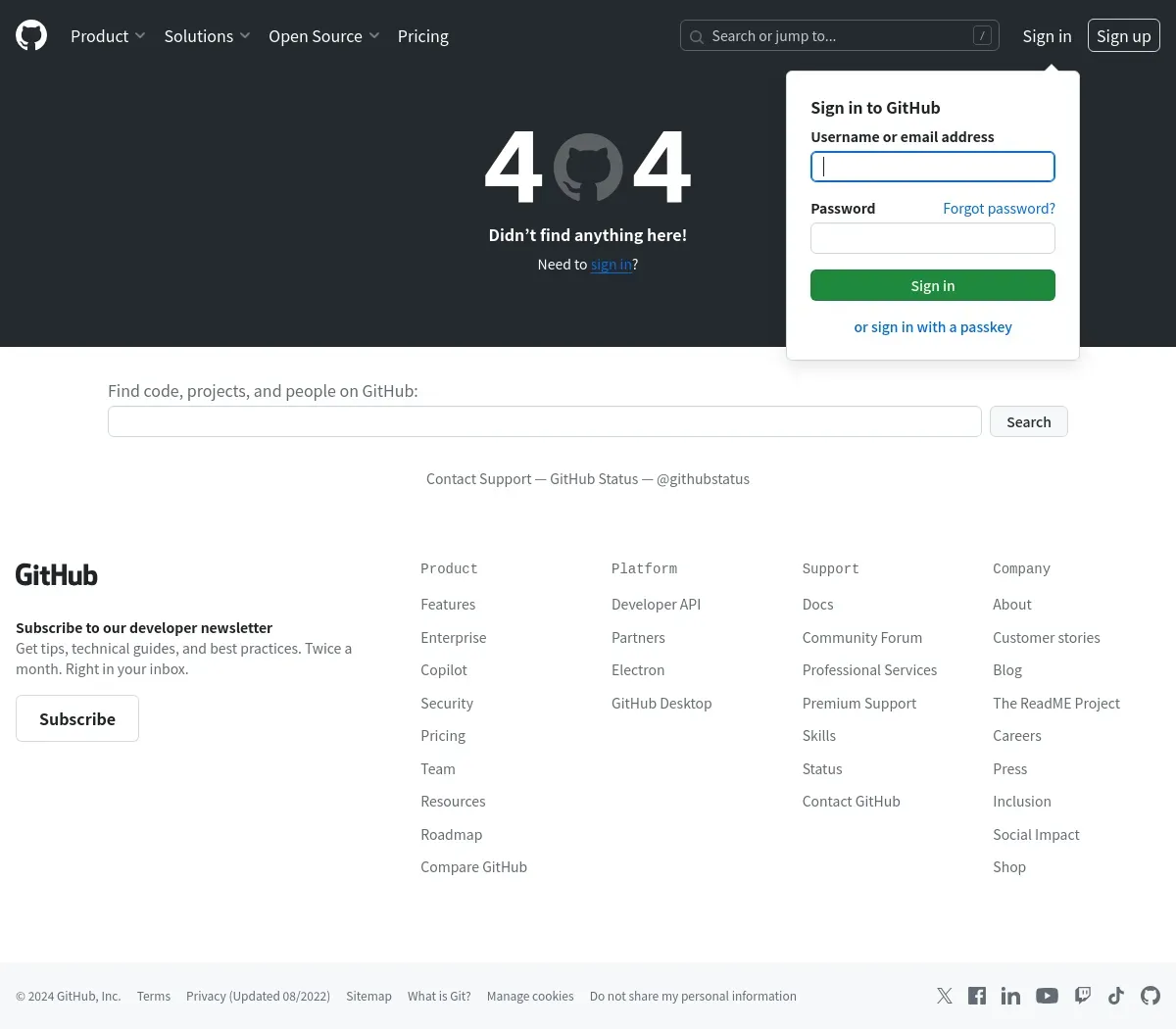Open Terms link in bottom bar

(154, 997)
